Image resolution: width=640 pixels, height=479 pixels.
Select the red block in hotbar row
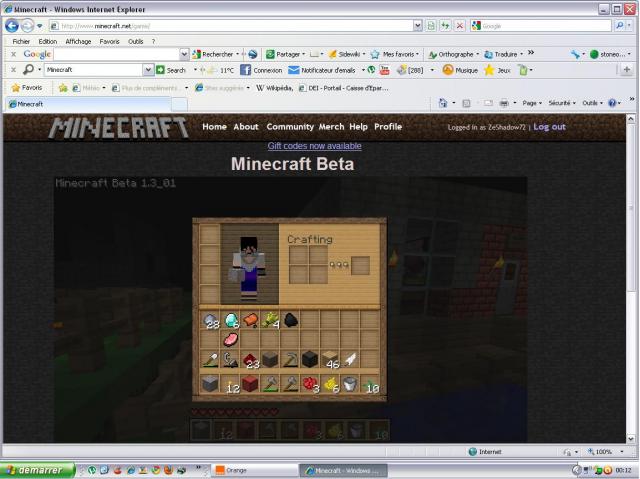tap(250, 384)
